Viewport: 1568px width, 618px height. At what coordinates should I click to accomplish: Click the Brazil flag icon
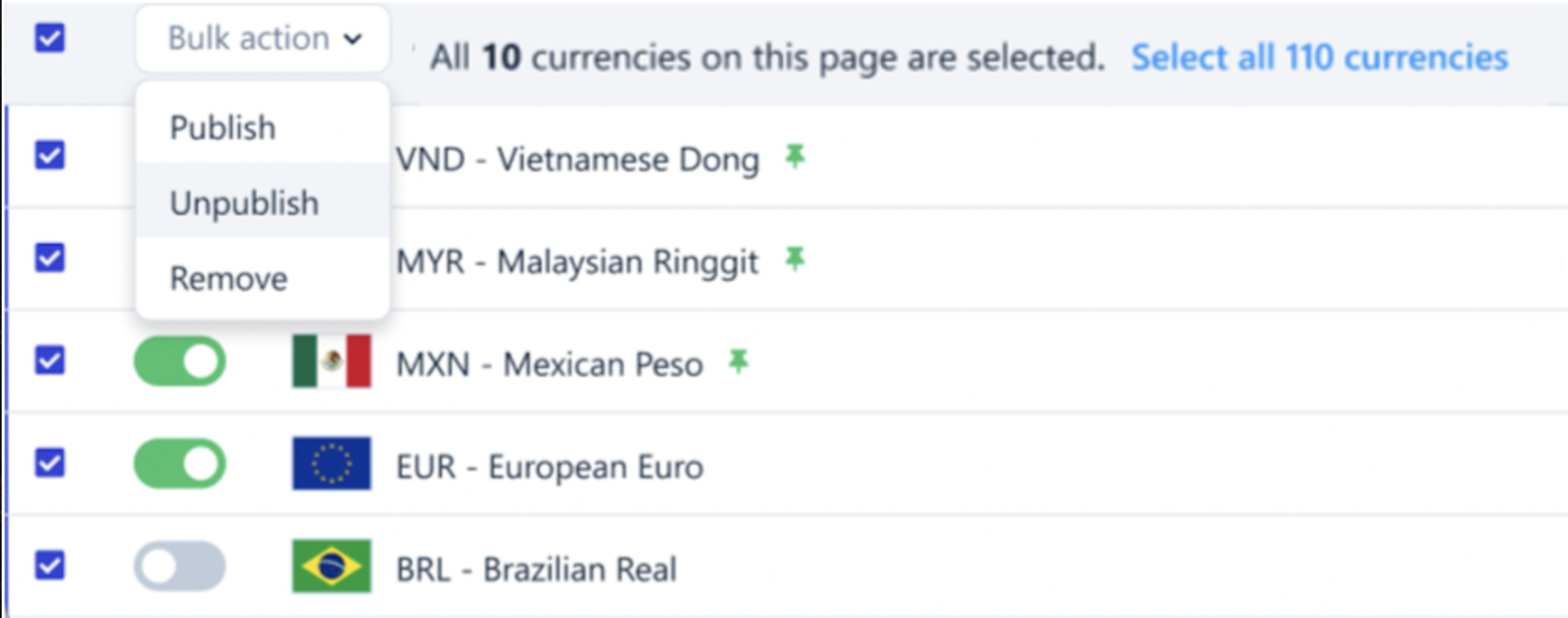point(331,566)
